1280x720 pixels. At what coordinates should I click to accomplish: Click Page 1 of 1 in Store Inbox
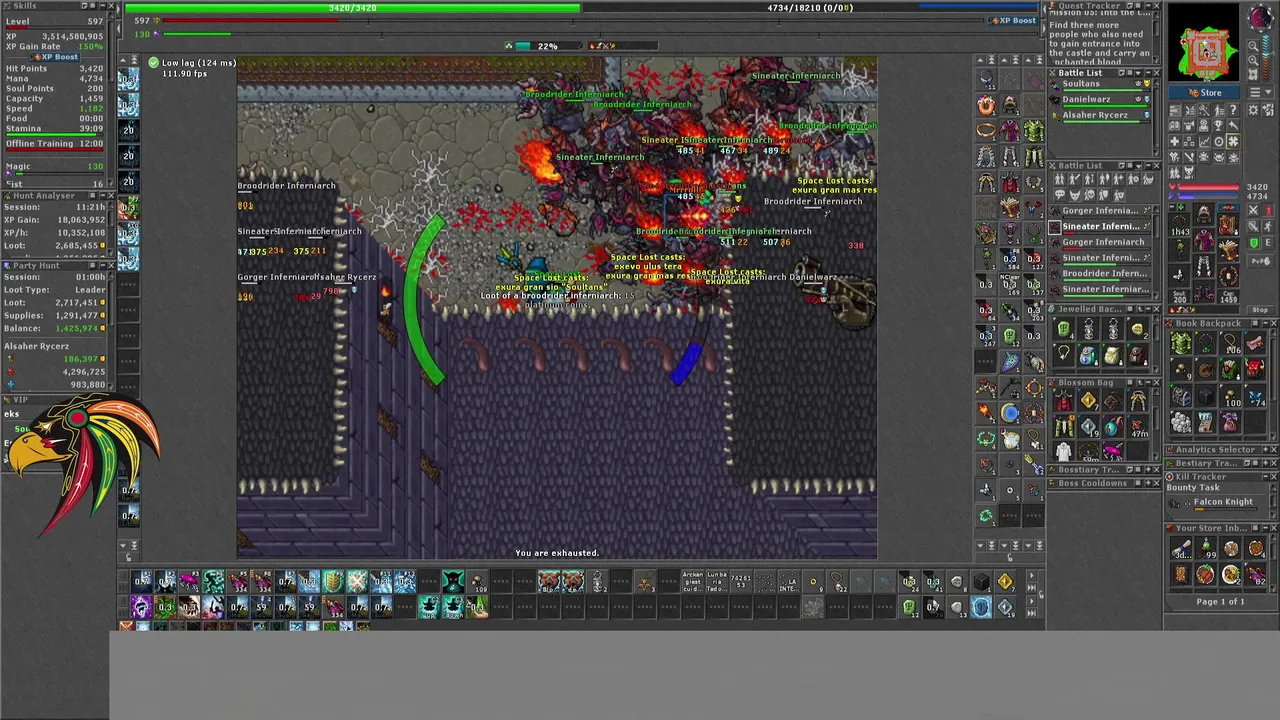1220,602
